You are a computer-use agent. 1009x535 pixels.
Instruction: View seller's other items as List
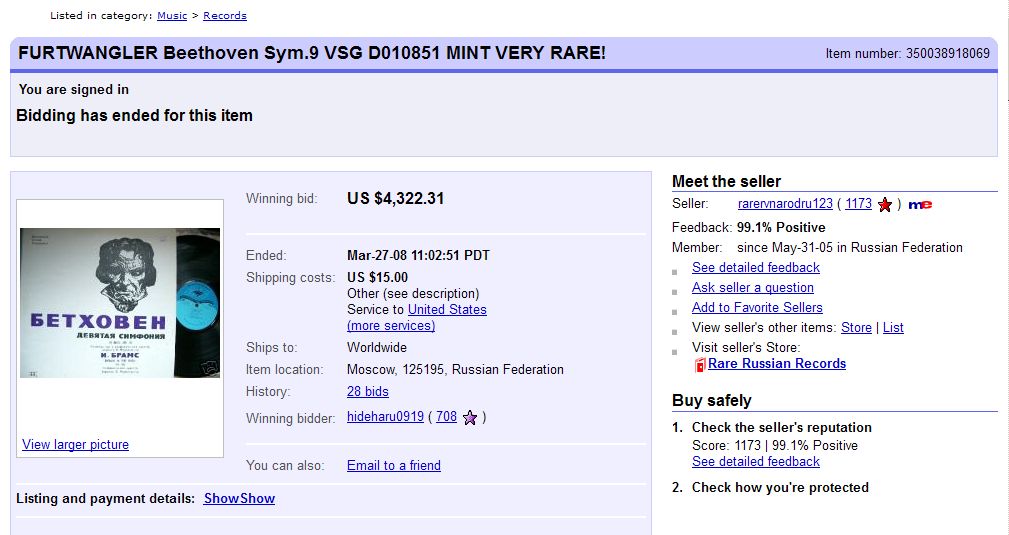(x=893, y=328)
